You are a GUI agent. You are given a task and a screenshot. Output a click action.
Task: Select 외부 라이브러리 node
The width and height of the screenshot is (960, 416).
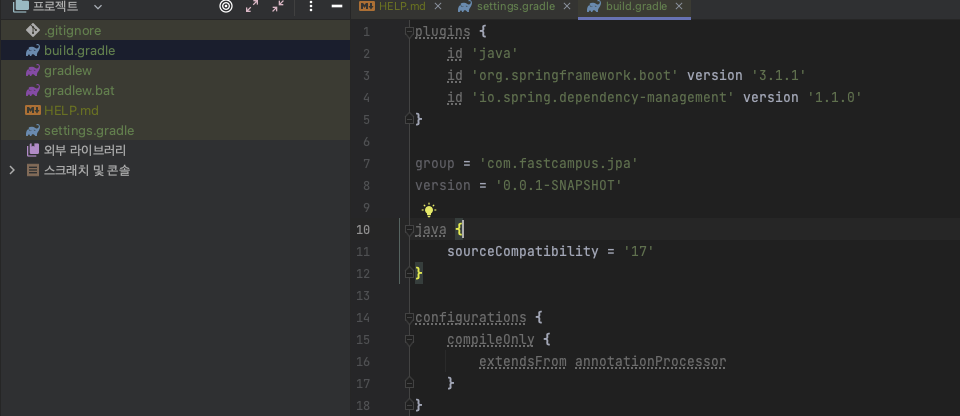point(175,150)
